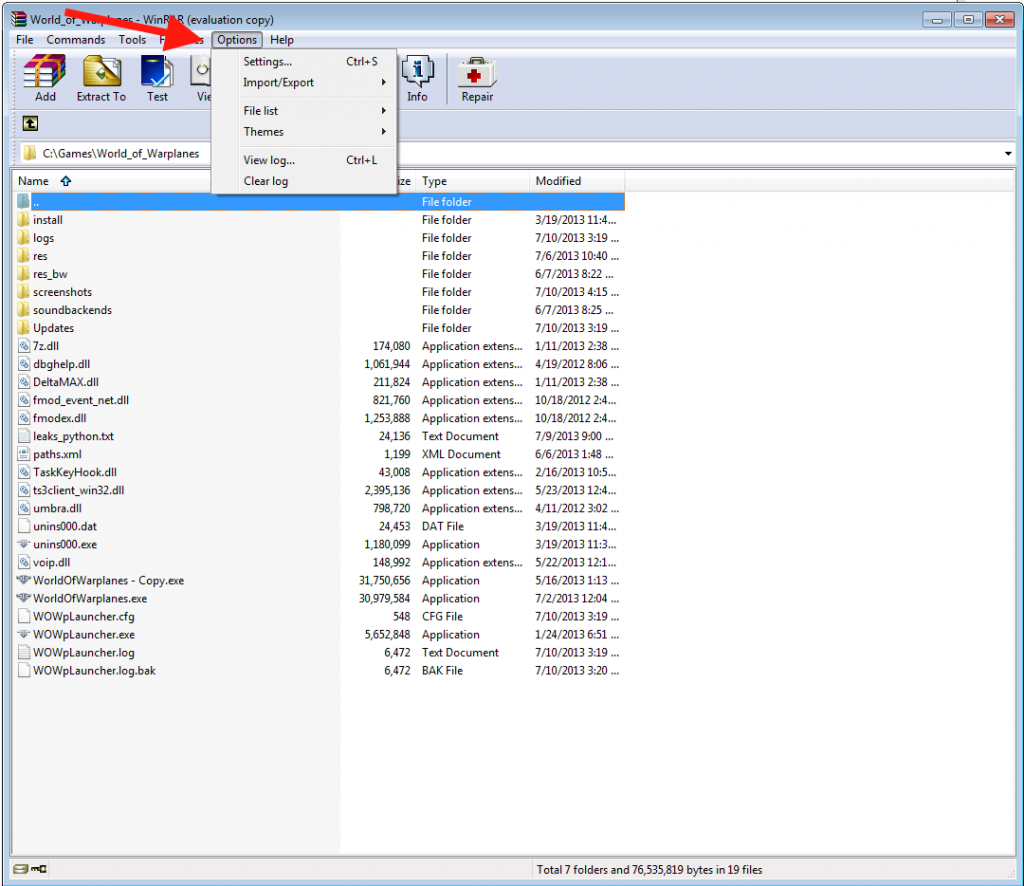Select View log... menu entry
The height and width of the screenshot is (886, 1024).
pyautogui.click(x=305, y=160)
